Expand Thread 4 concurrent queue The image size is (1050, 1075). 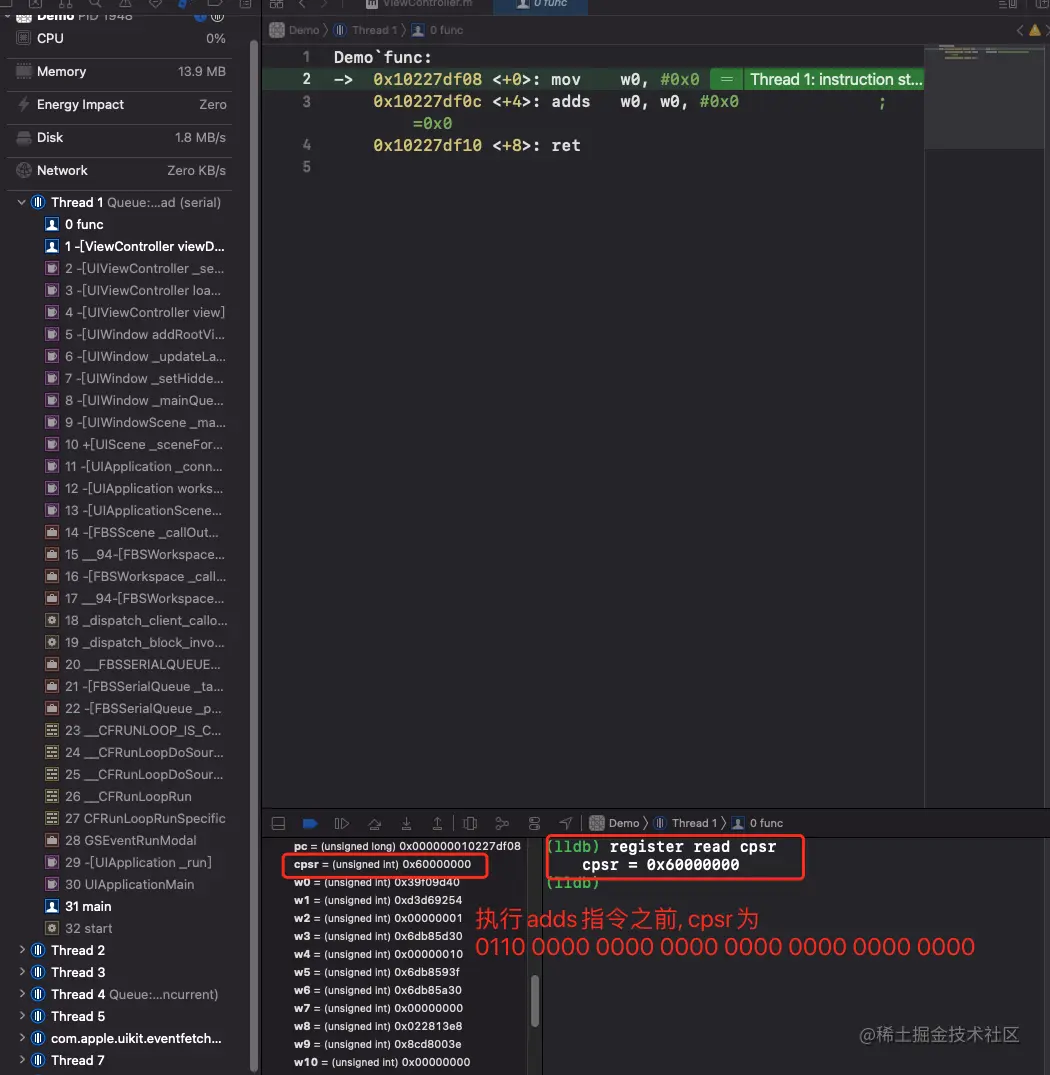[x=21, y=994]
